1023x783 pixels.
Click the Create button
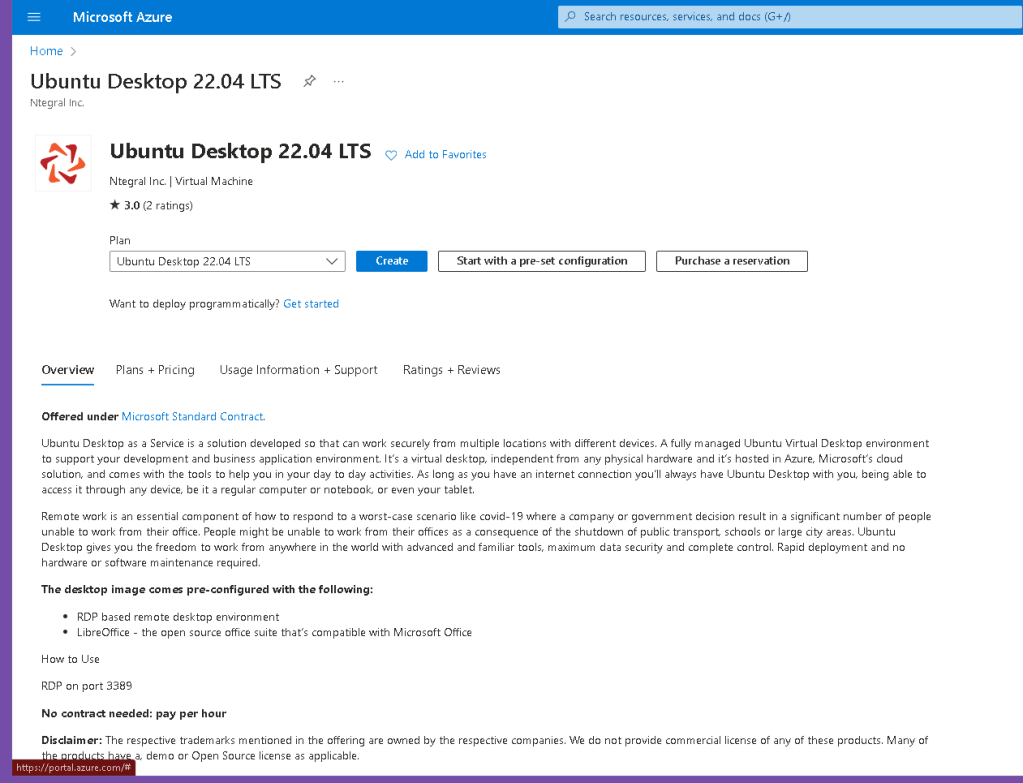click(391, 261)
